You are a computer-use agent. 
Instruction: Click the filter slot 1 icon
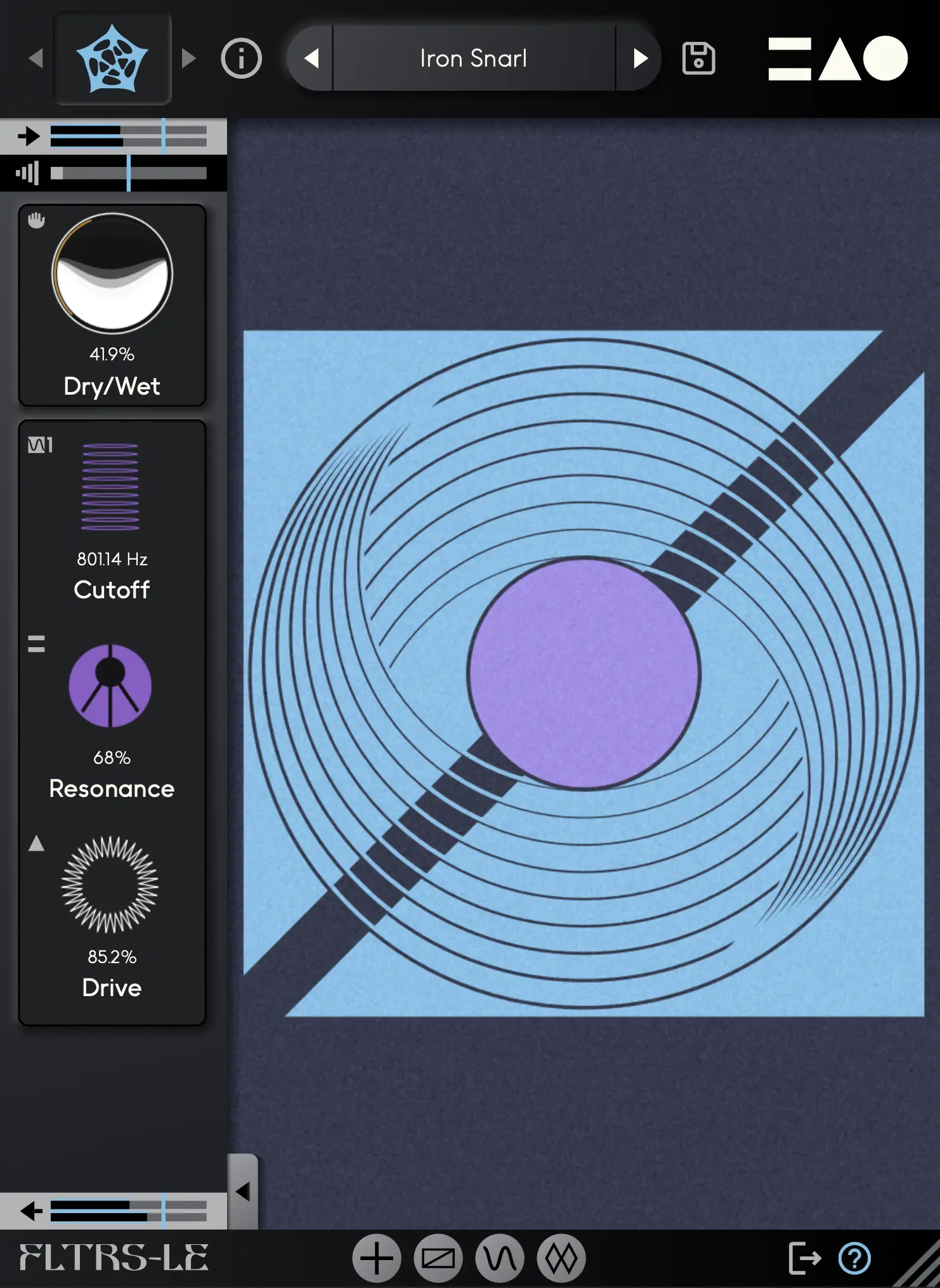pos(40,445)
